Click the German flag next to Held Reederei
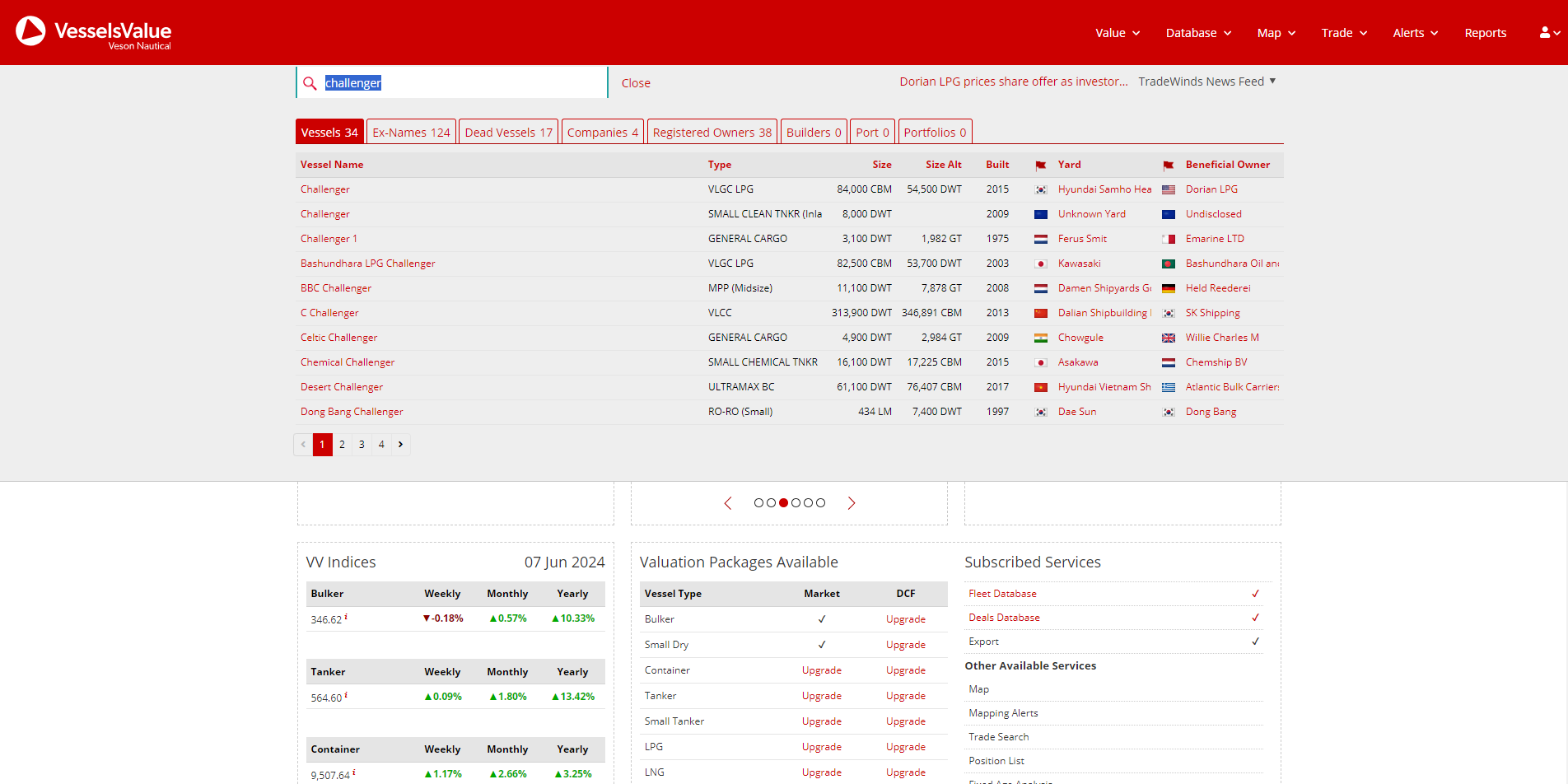 pyautogui.click(x=1169, y=288)
